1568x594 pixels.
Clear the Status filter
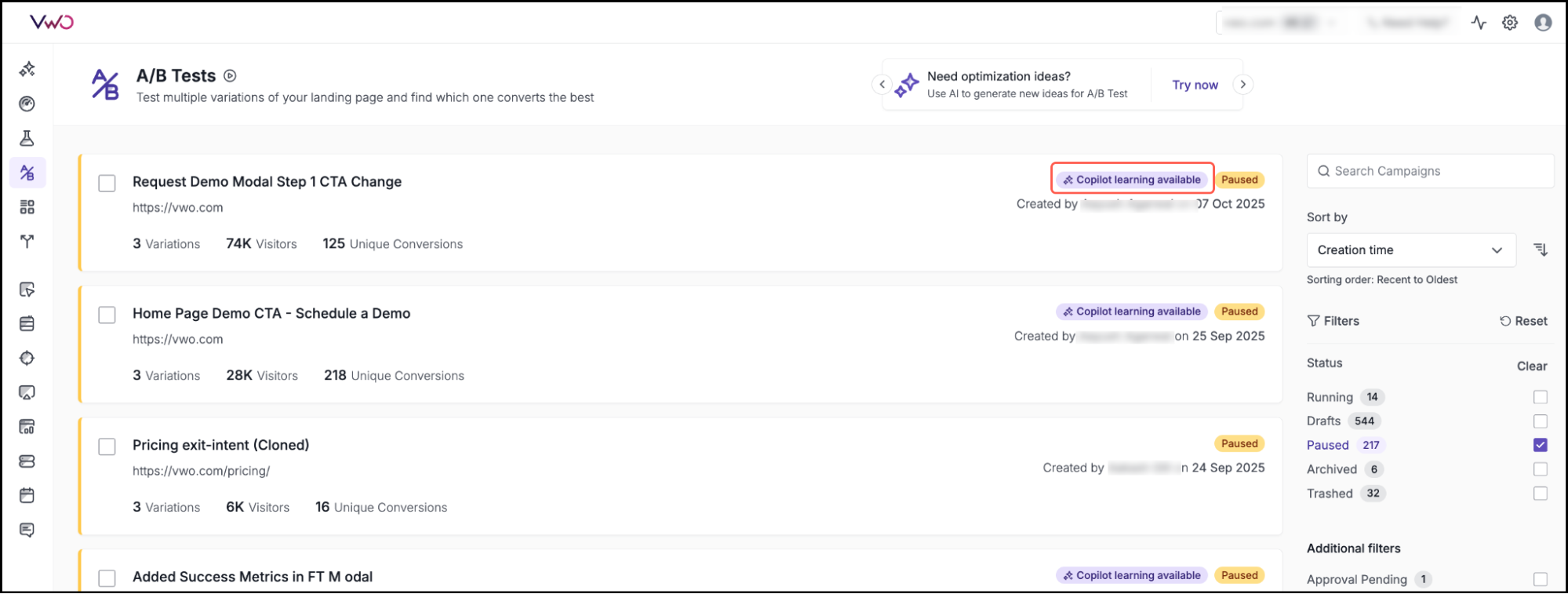1531,366
